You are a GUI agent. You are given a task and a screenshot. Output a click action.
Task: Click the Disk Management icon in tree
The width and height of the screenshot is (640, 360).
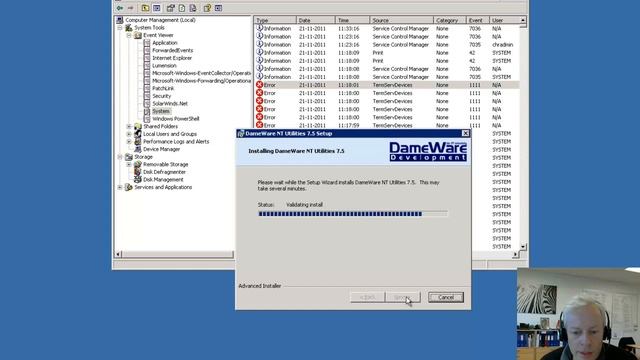click(138, 180)
